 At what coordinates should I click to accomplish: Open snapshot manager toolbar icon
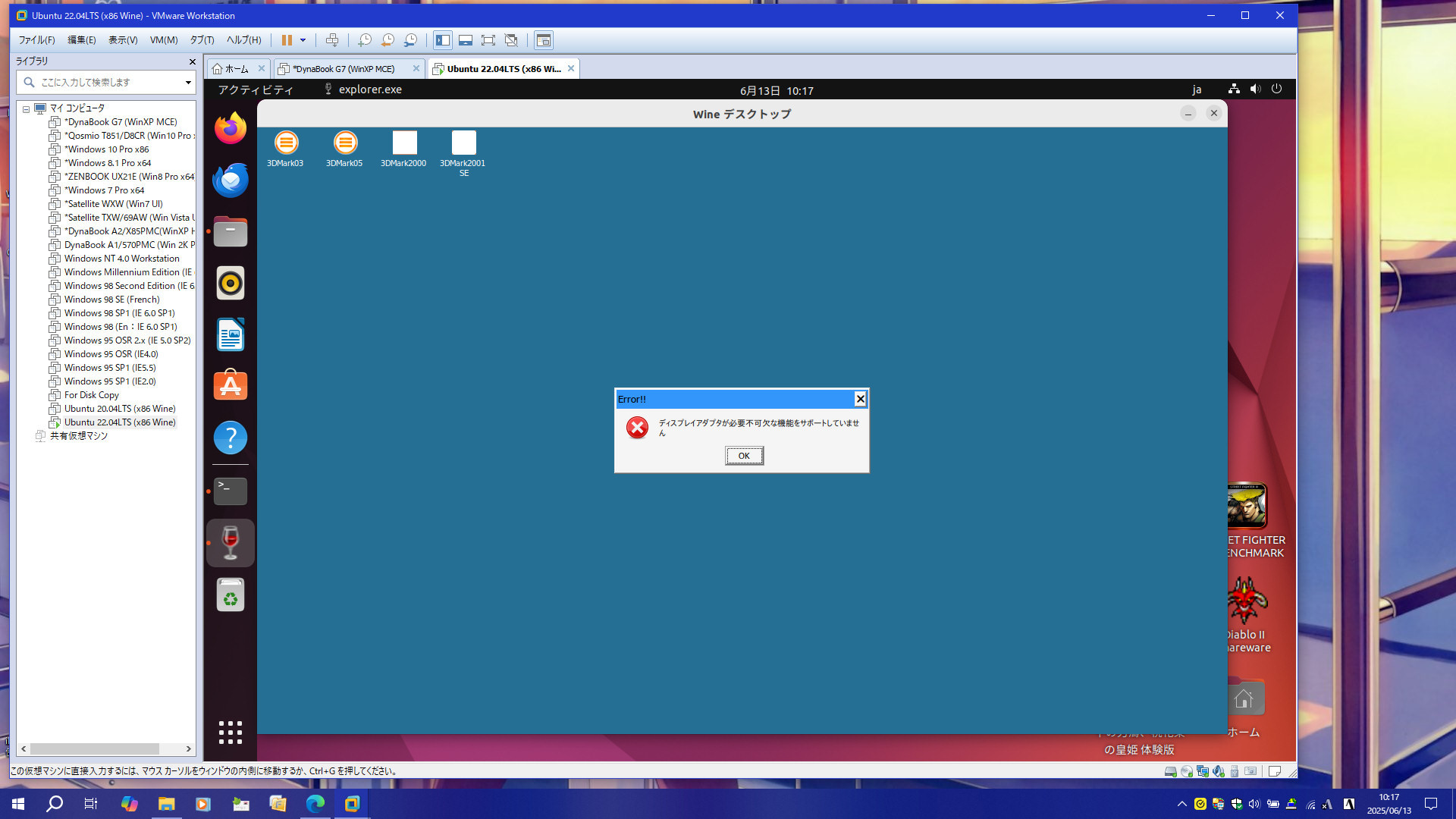[x=410, y=40]
